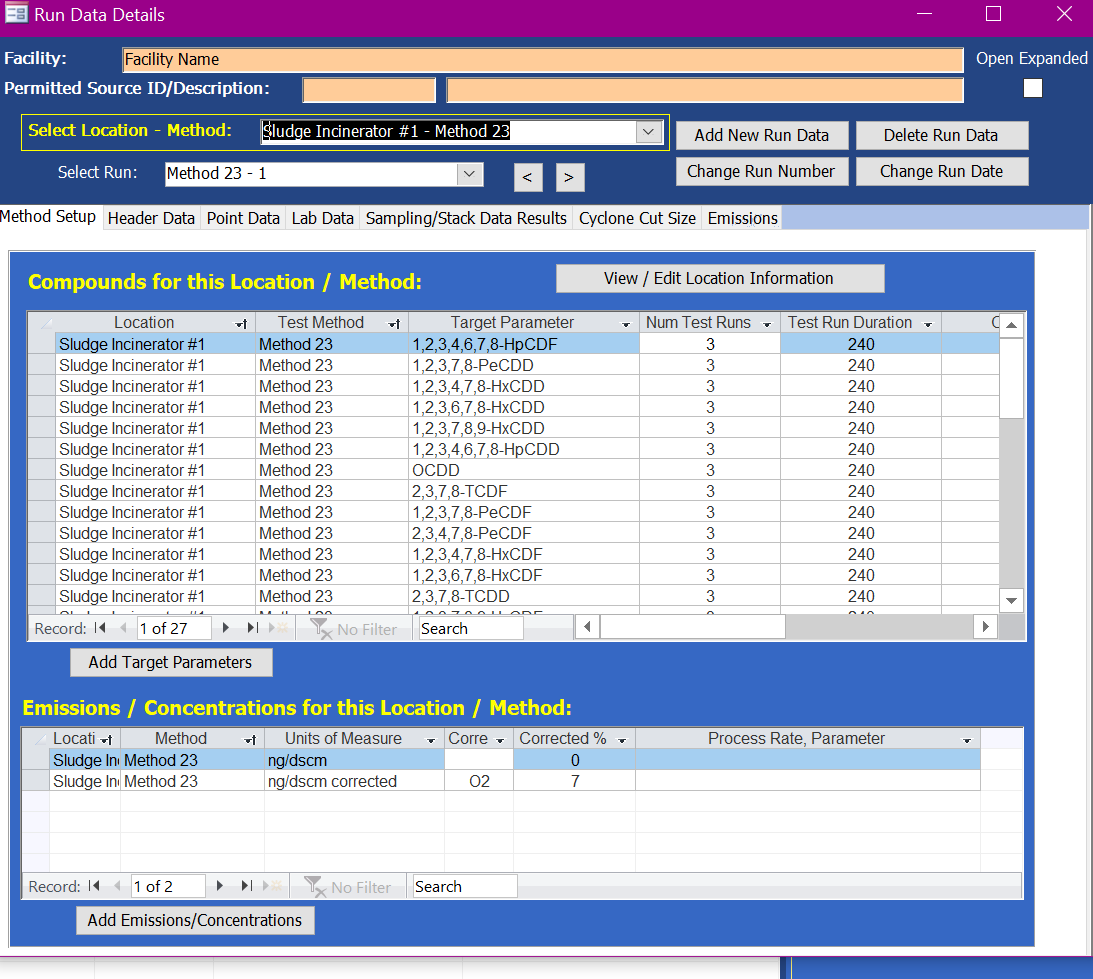Advance to next run using the > button
The width and height of the screenshot is (1093, 979).
(x=569, y=177)
